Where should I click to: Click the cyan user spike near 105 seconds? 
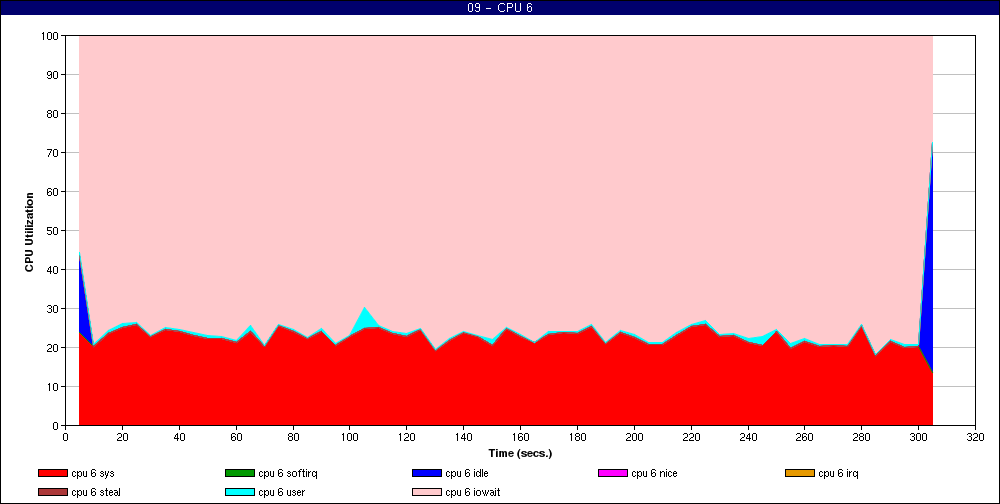coord(364,319)
